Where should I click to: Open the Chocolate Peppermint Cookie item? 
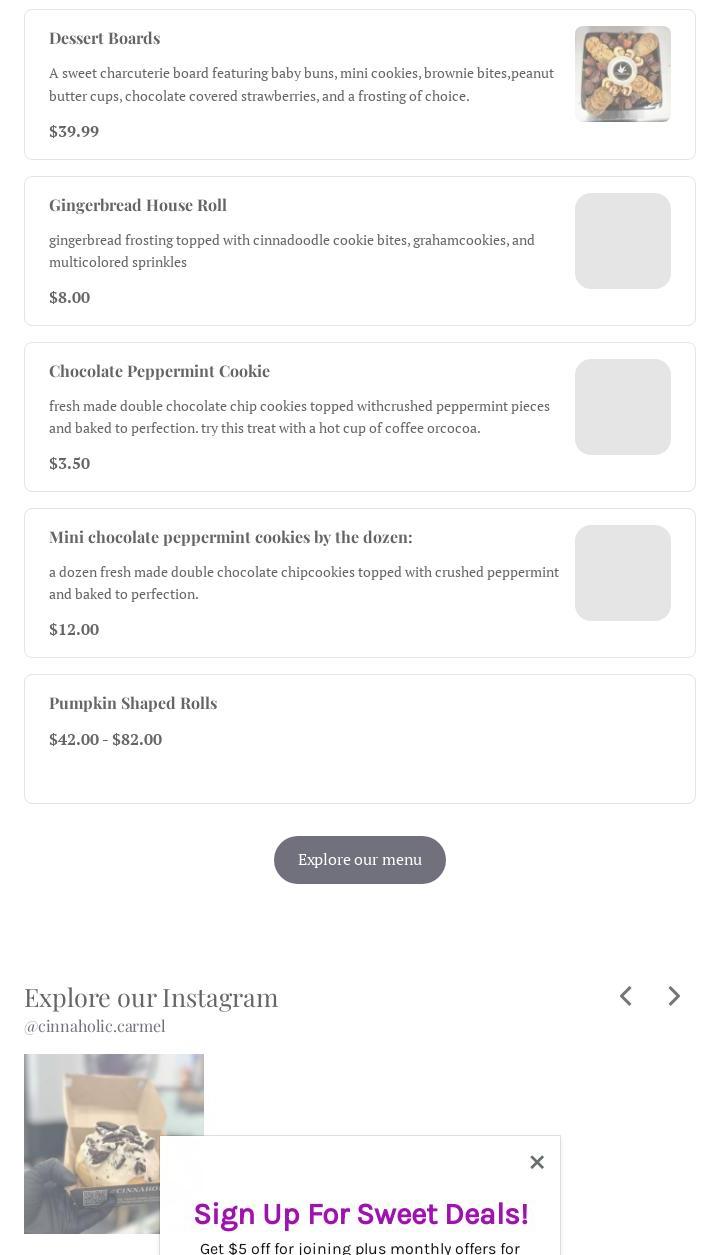[x=160, y=371]
